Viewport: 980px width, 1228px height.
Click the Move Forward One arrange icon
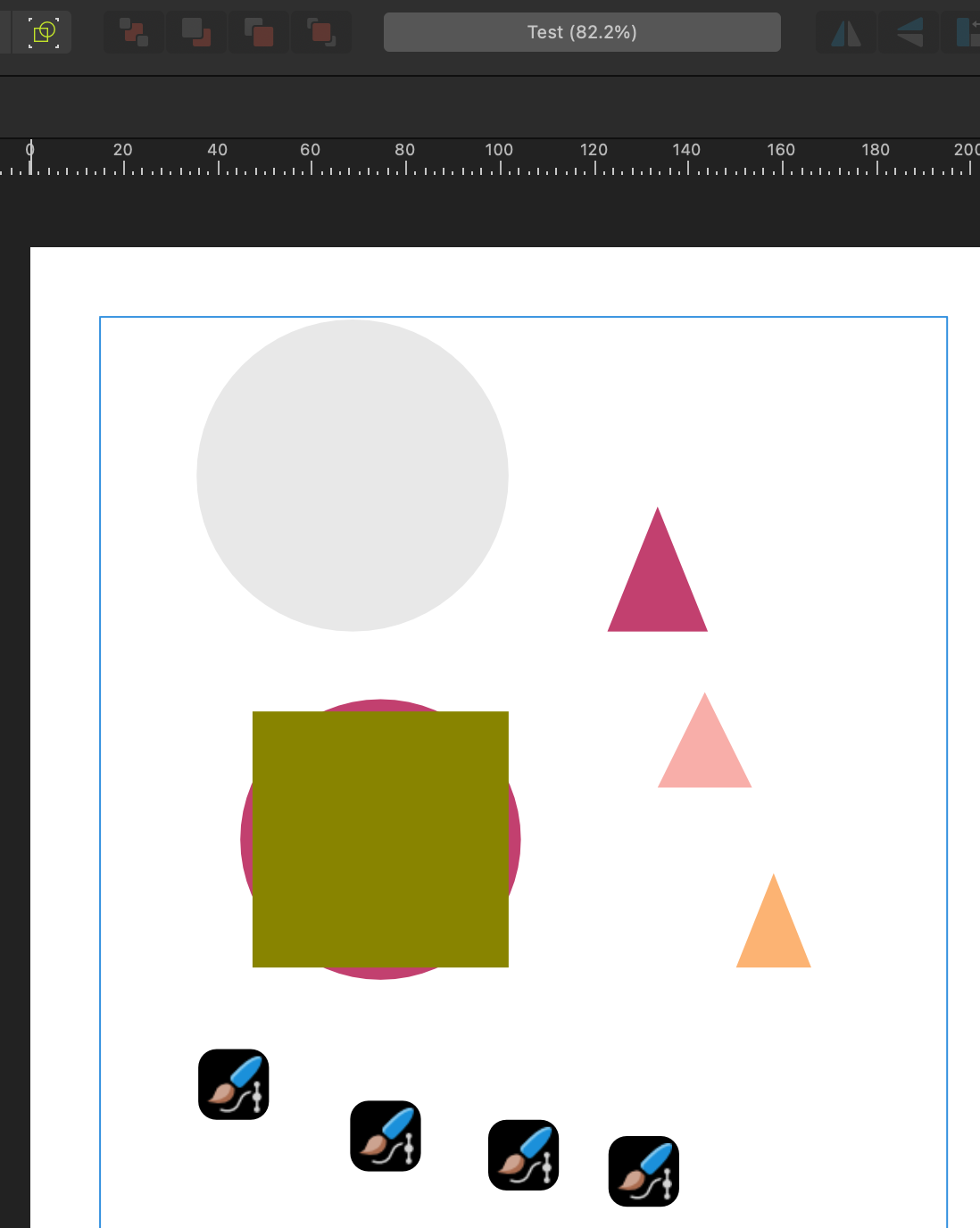pos(259,33)
